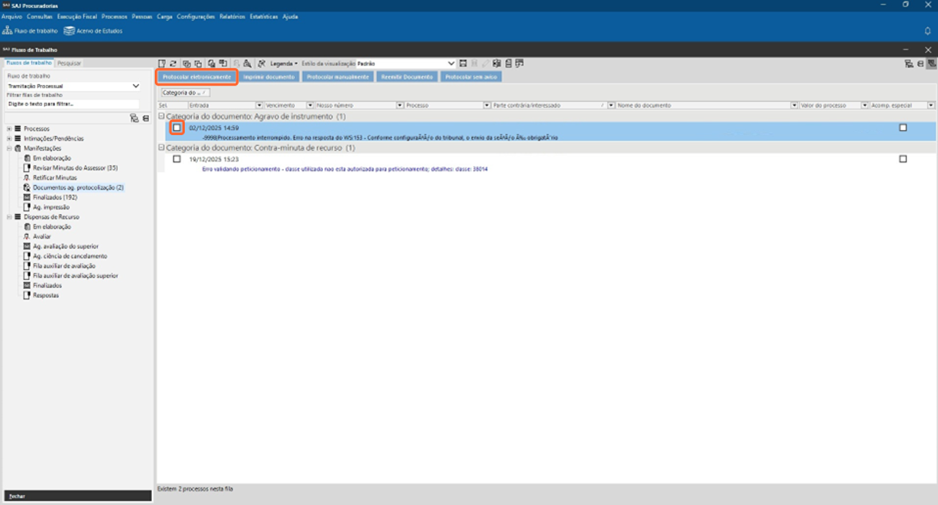Open the Acervo de Estudos icon
Image resolution: width=938 pixels, height=505 pixels.
click(x=69, y=31)
